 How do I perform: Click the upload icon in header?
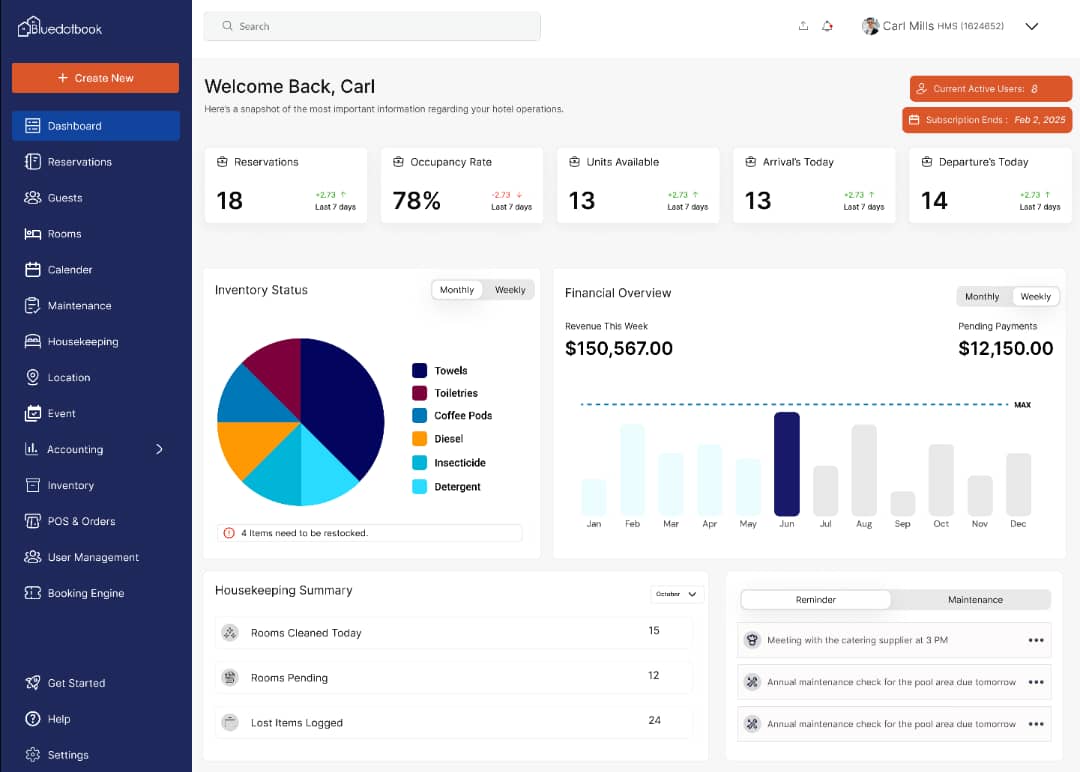coord(803,26)
